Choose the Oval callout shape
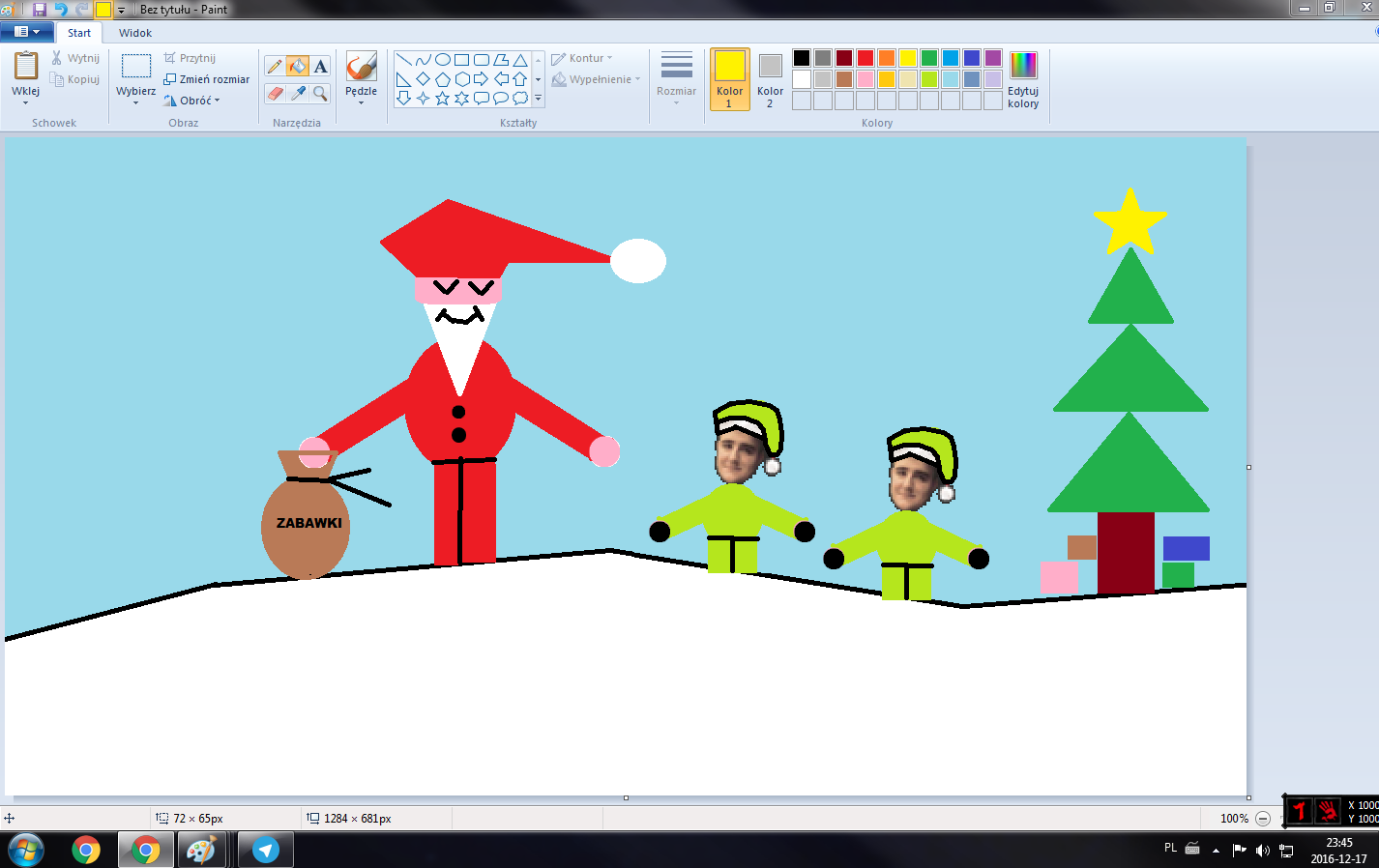1379x868 pixels. point(501,98)
